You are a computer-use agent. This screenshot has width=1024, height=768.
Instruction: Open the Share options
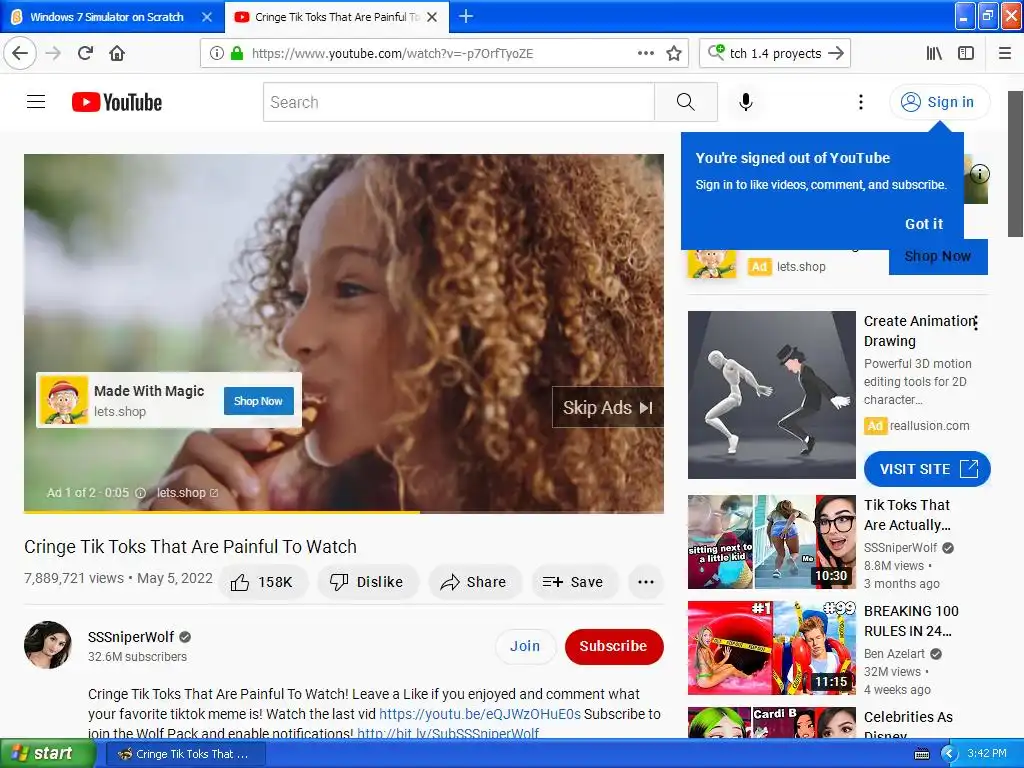tap(474, 582)
